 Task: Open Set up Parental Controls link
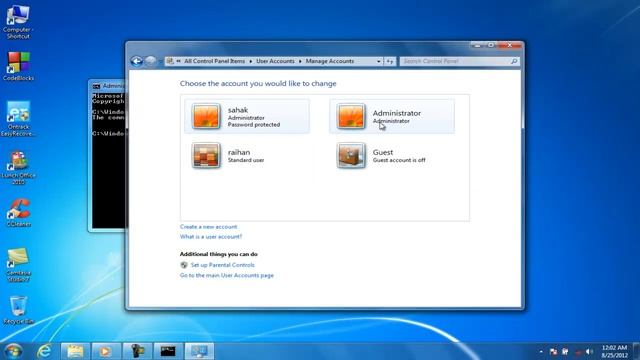[x=222, y=265]
